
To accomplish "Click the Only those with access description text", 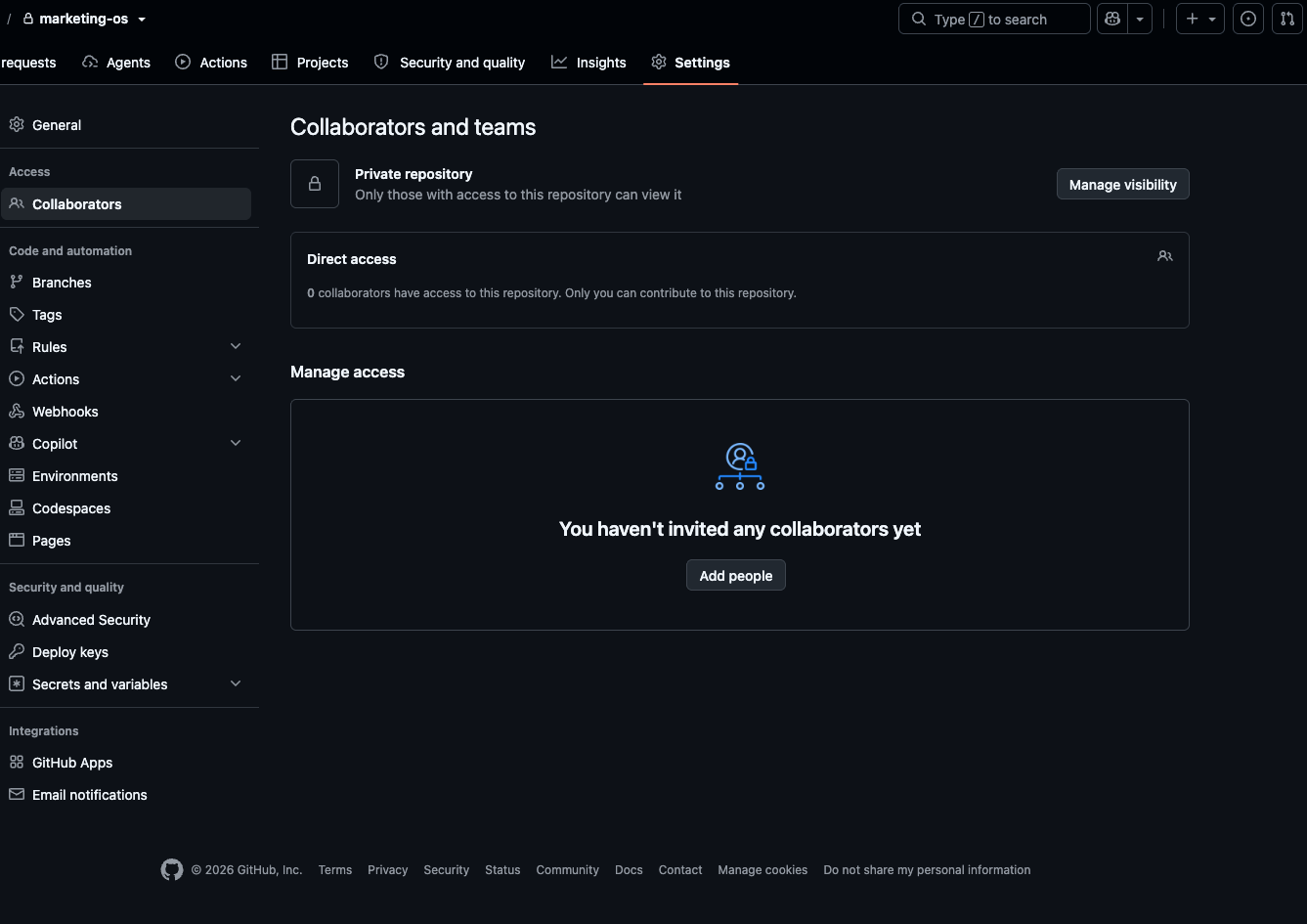I will pyautogui.click(x=518, y=195).
